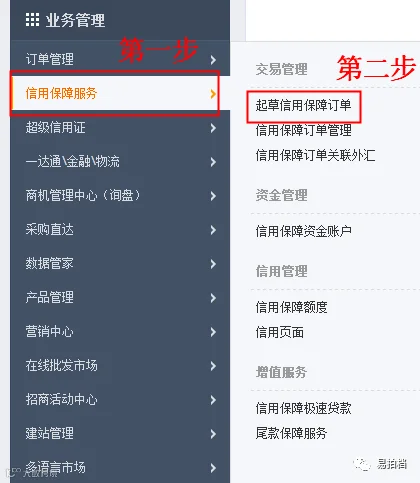The width and height of the screenshot is (420, 483).
Task: Select 一达通\金融\物流 menu entry
Action: click(120, 162)
